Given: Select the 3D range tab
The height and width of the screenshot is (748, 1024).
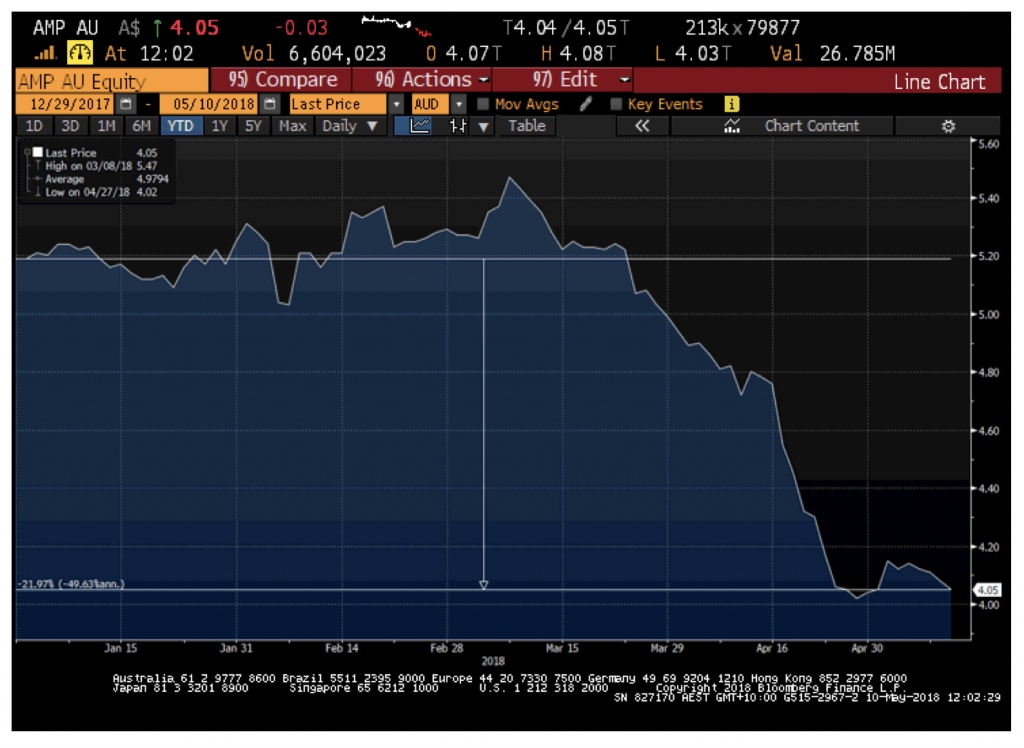Looking at the screenshot, I should tap(70, 126).
